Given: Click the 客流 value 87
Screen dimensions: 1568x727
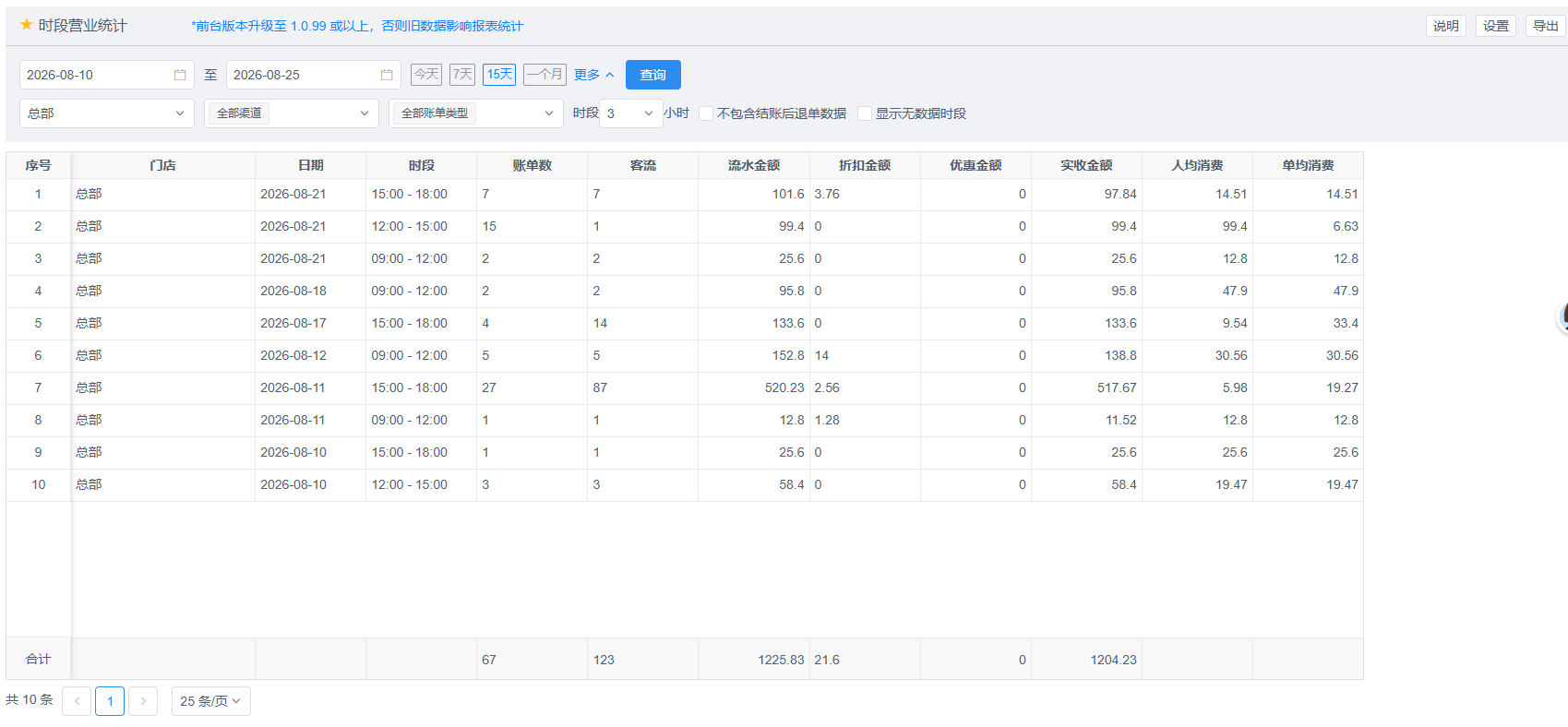Looking at the screenshot, I should (x=600, y=387).
